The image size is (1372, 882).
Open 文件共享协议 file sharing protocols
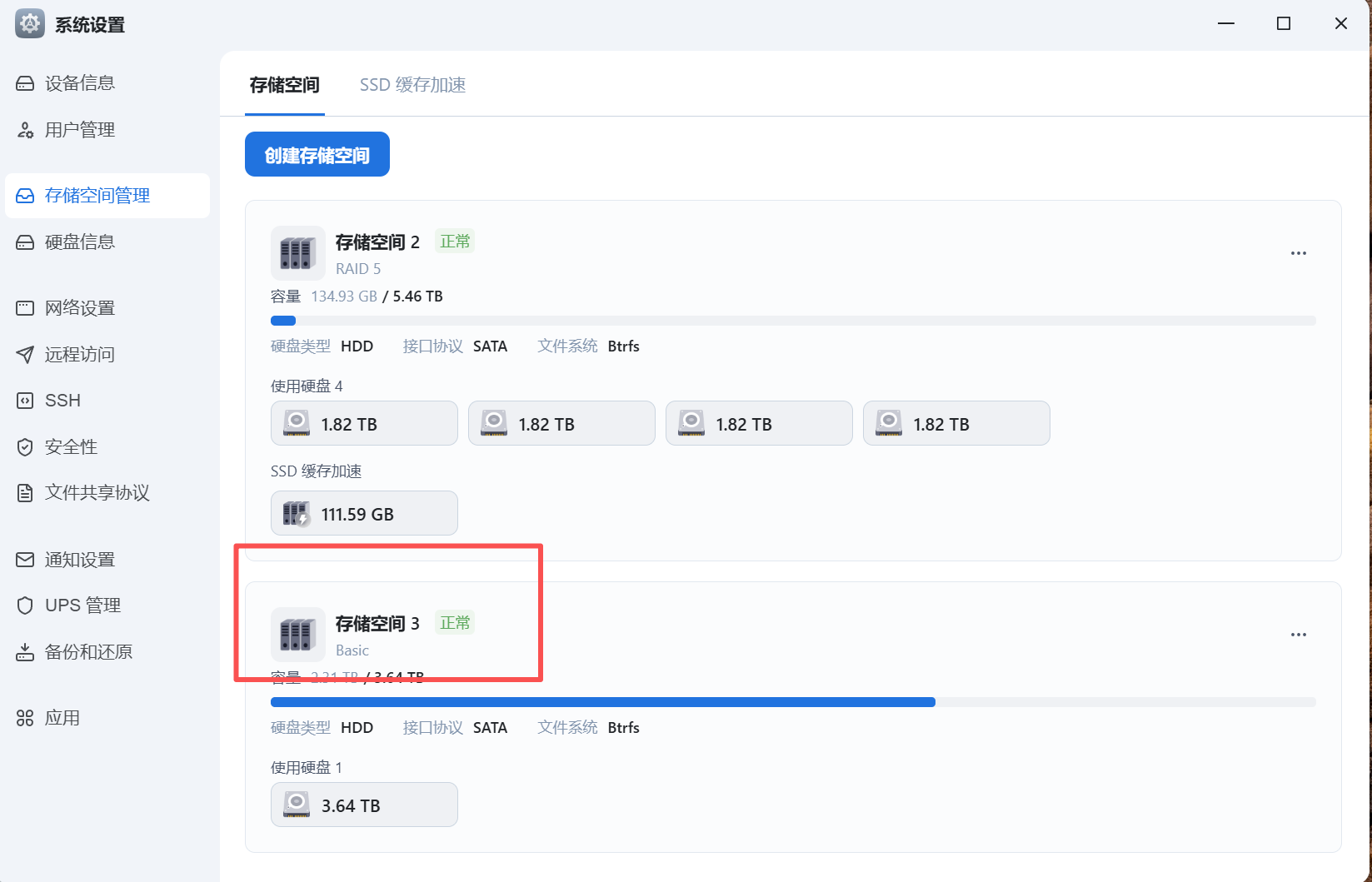(x=97, y=493)
